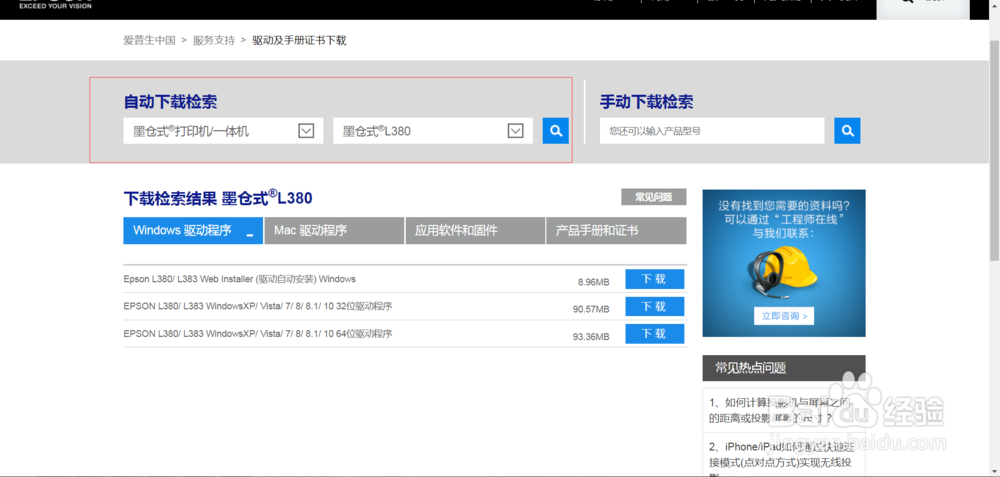Click the 驱动及手册证书下载 breadcrumb text
Screen dimensions: 1000x477
(x=299, y=40)
